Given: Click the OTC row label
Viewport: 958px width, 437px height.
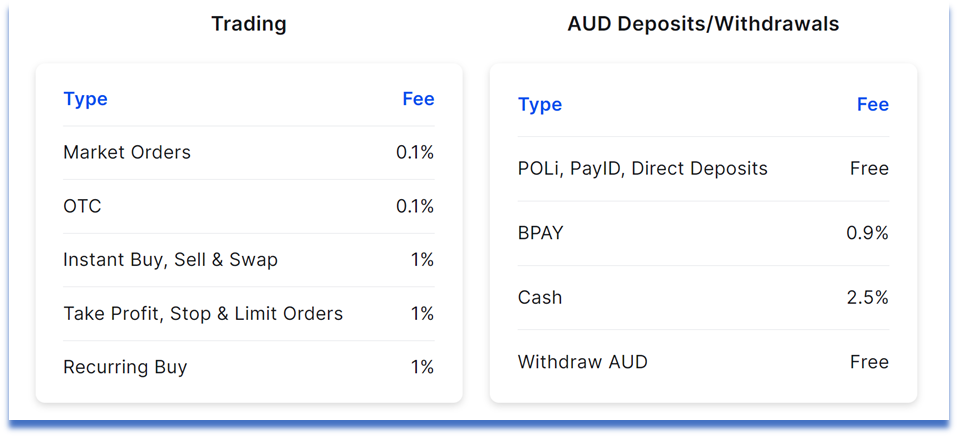Looking at the screenshot, I should coord(82,206).
